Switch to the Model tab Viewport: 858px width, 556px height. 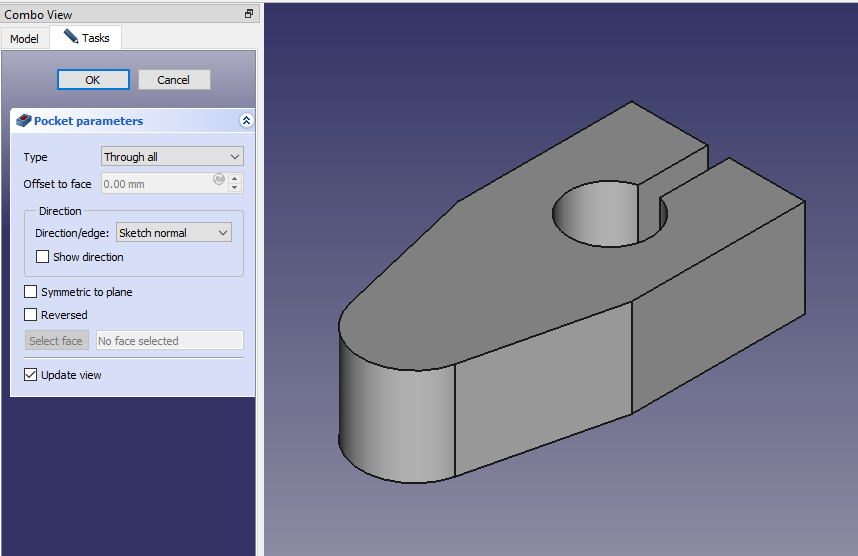click(x=24, y=39)
